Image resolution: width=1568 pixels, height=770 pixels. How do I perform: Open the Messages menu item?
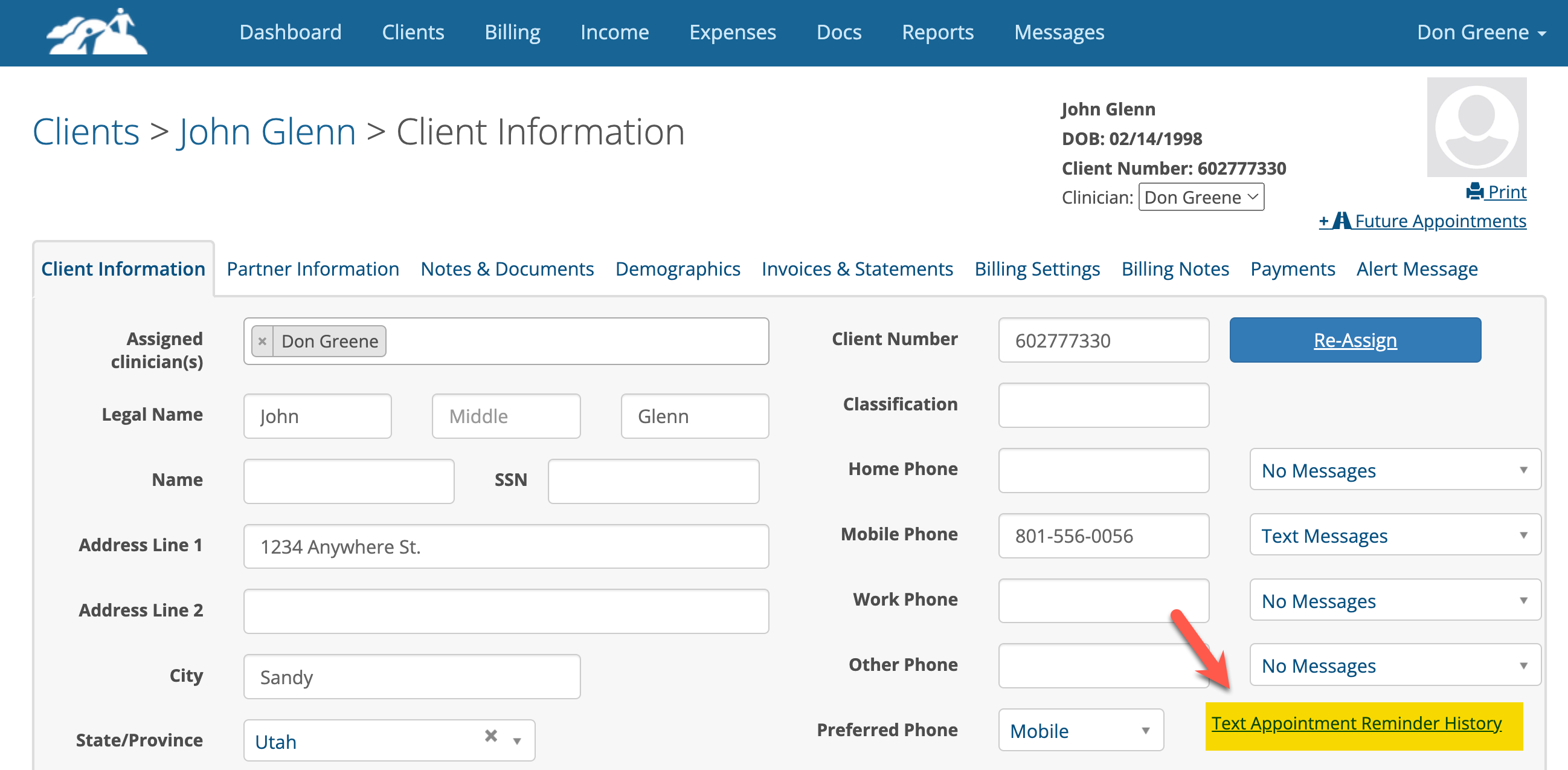point(1059,32)
